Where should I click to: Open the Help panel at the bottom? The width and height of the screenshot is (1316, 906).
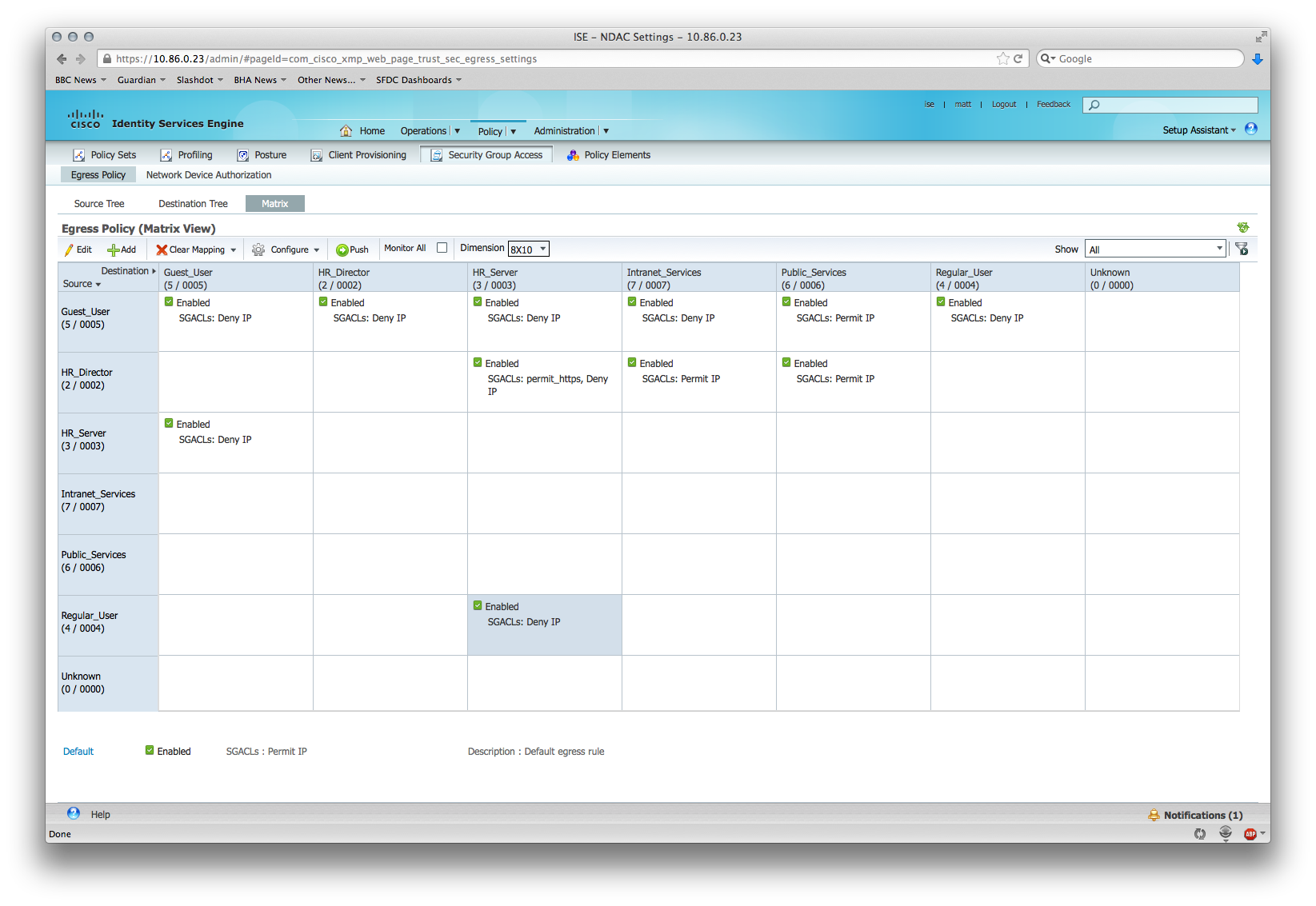100,813
